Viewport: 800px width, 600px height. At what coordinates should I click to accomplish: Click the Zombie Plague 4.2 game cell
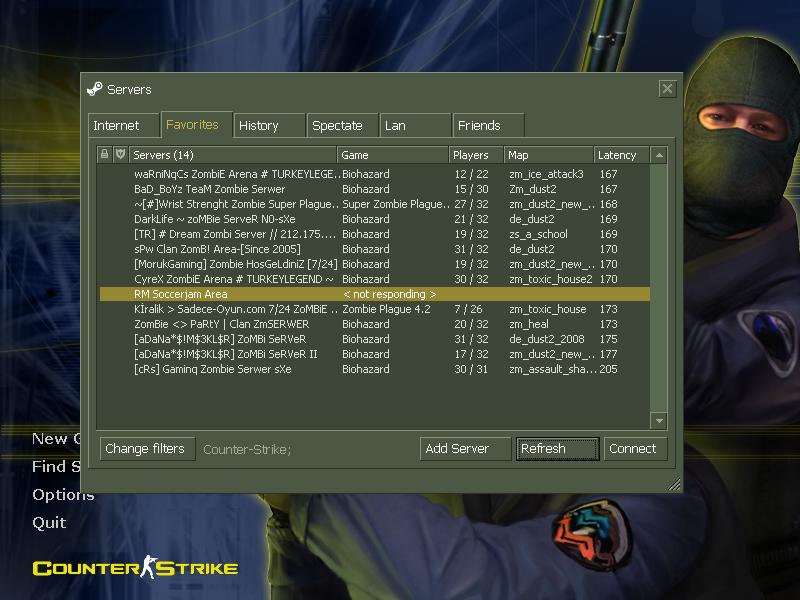pyautogui.click(x=386, y=309)
